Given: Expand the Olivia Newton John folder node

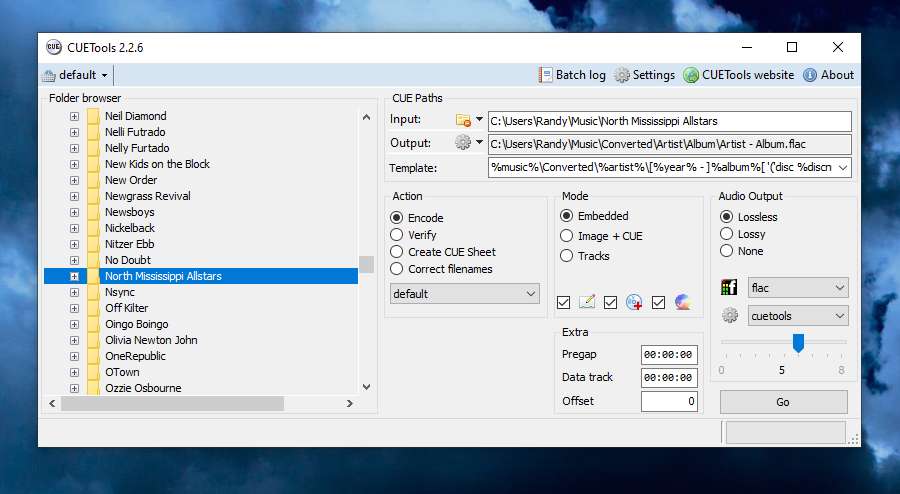Looking at the screenshot, I should pyautogui.click(x=74, y=340).
